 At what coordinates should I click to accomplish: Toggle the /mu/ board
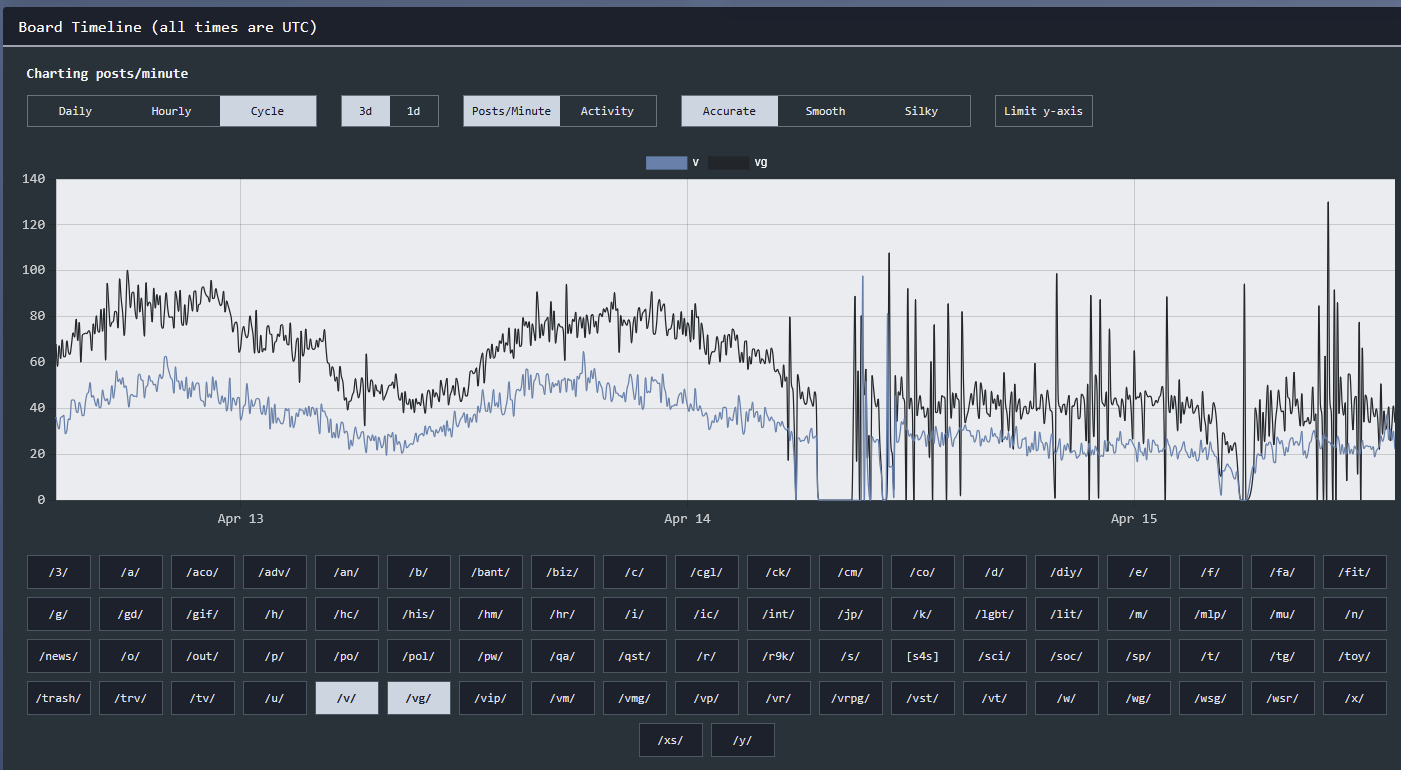(x=1283, y=614)
